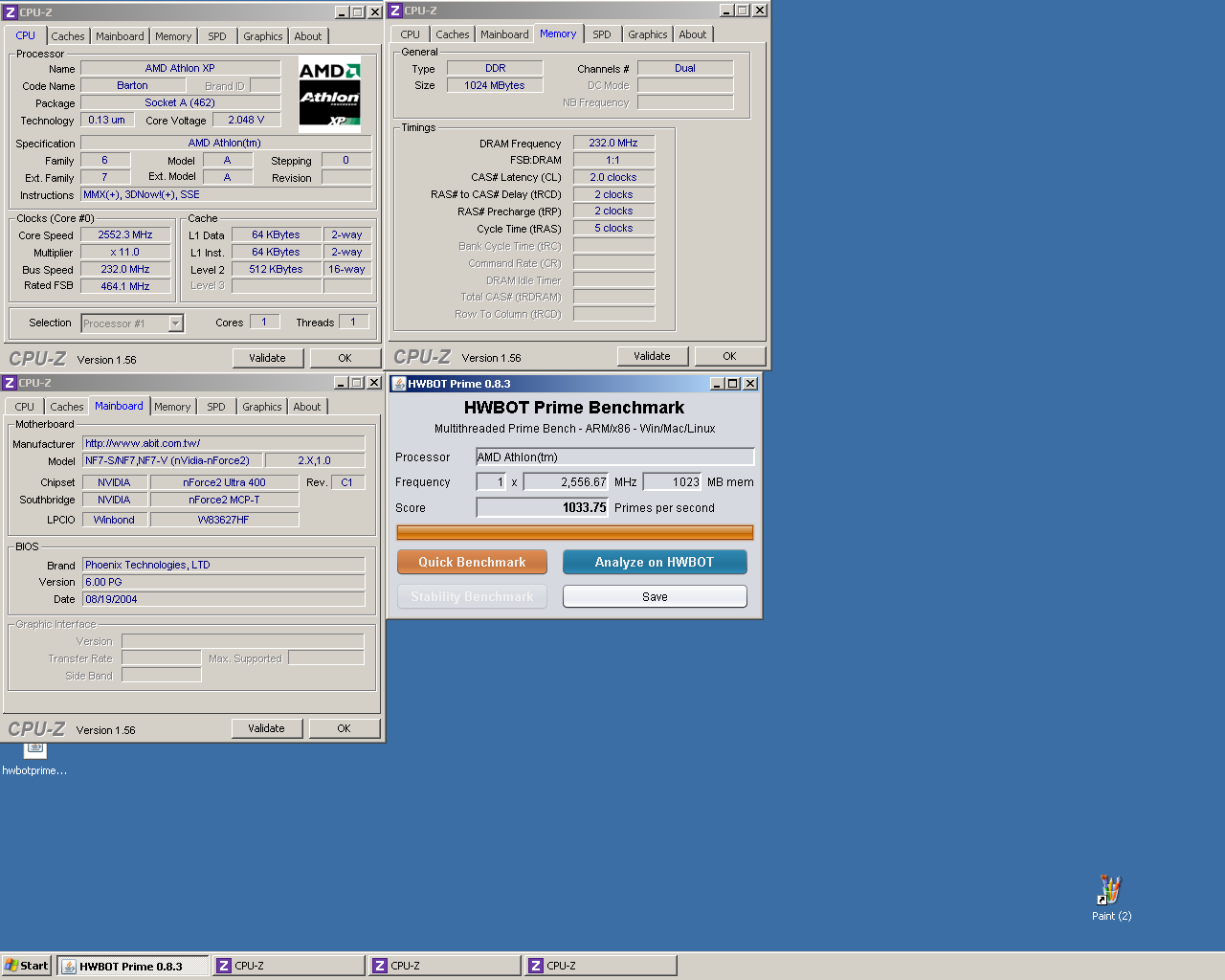Activate the first CPU-Z taskbar button
Viewport: 1225px width, 980px height.
[289, 966]
